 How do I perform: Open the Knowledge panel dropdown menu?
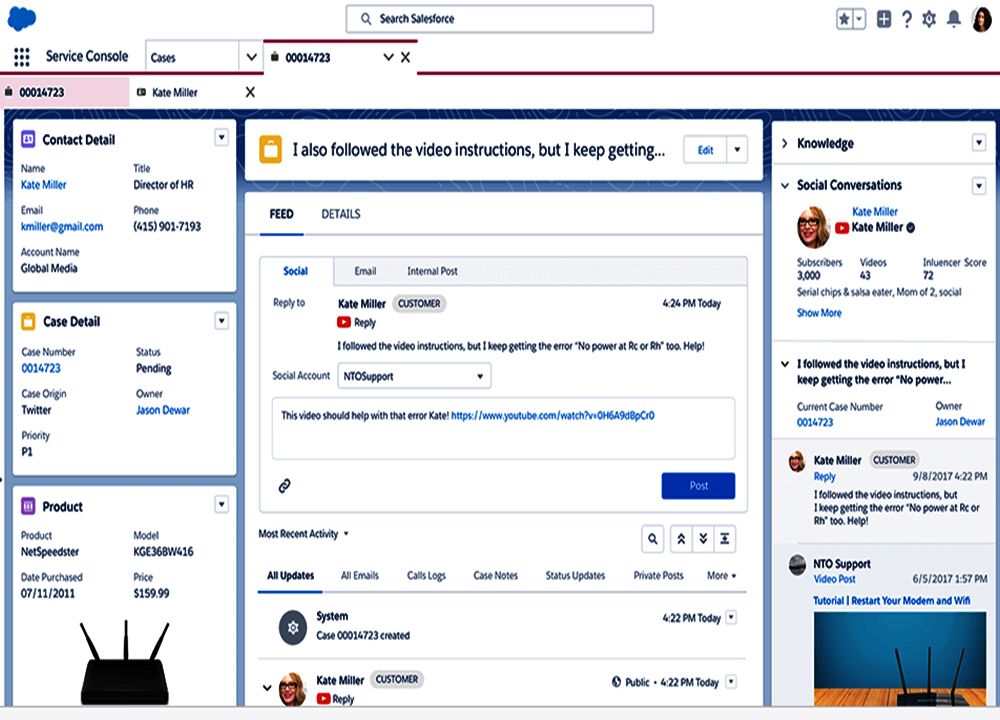tap(979, 142)
